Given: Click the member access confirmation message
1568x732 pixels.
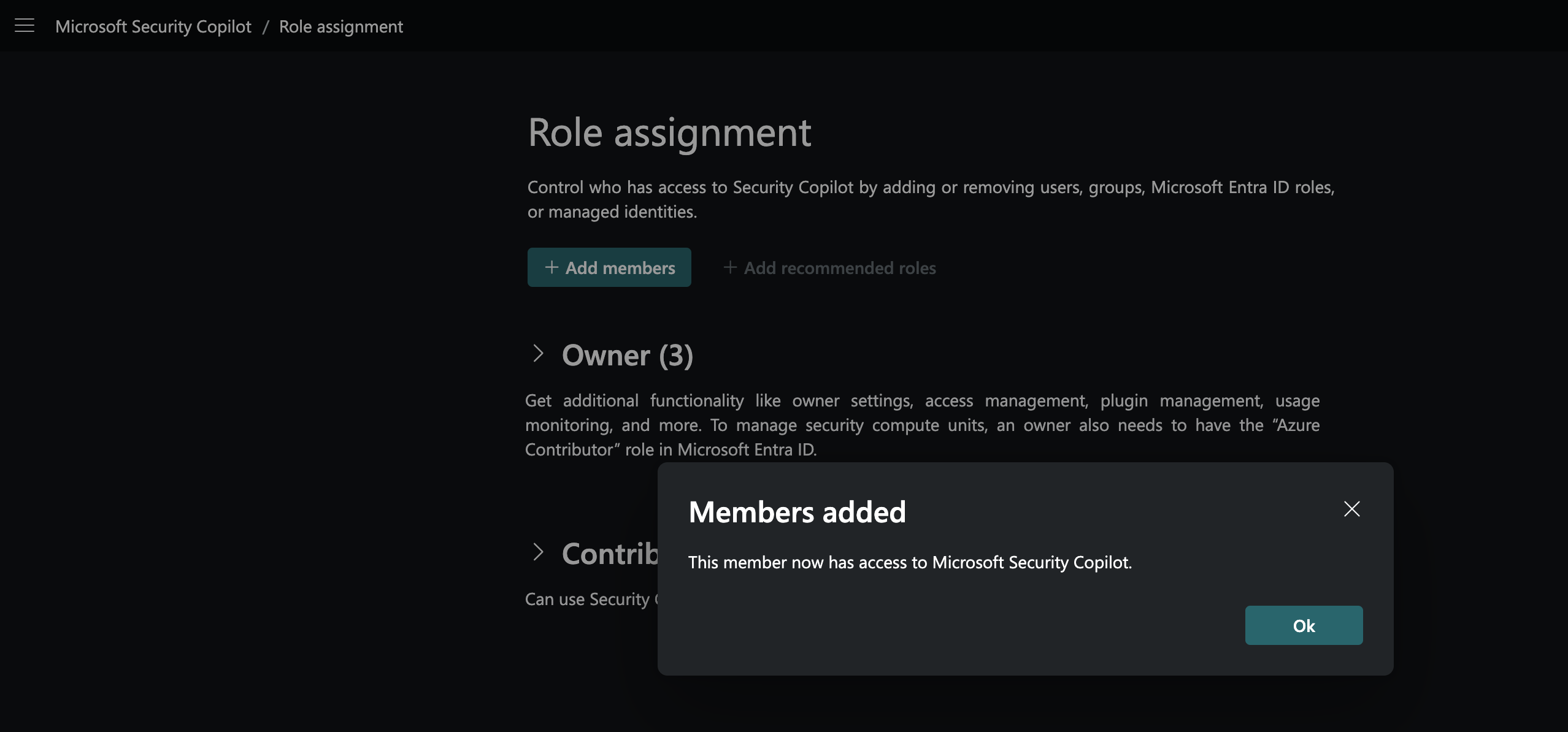Looking at the screenshot, I should click(x=910, y=562).
